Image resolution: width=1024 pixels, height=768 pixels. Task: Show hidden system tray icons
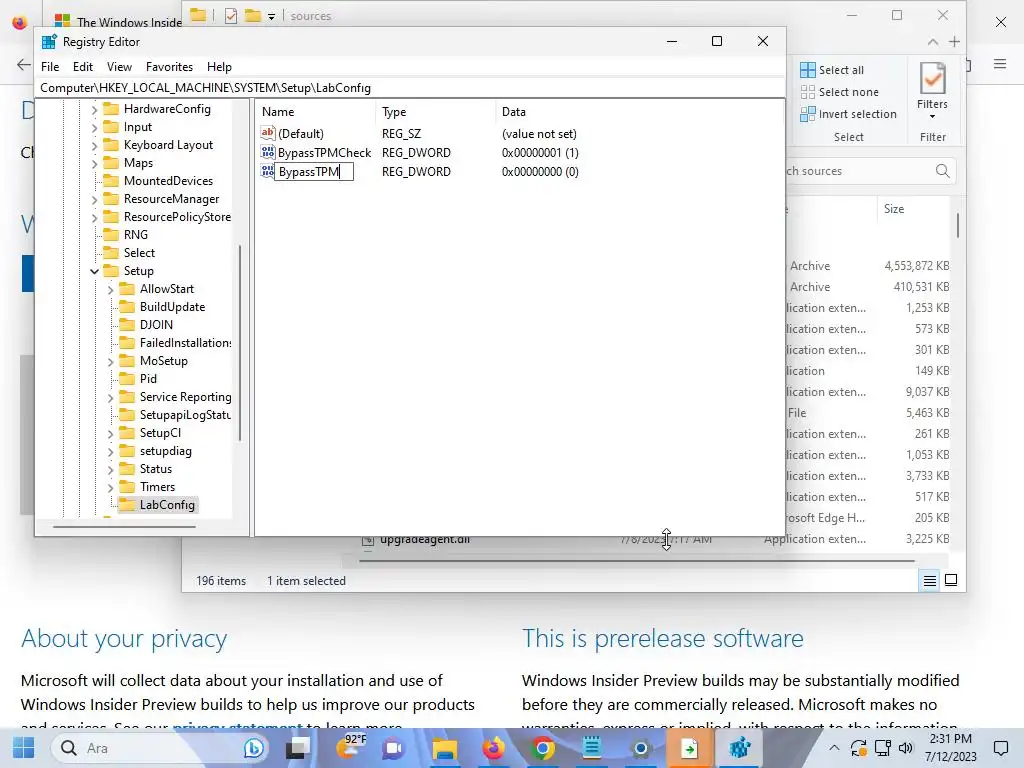pos(834,748)
